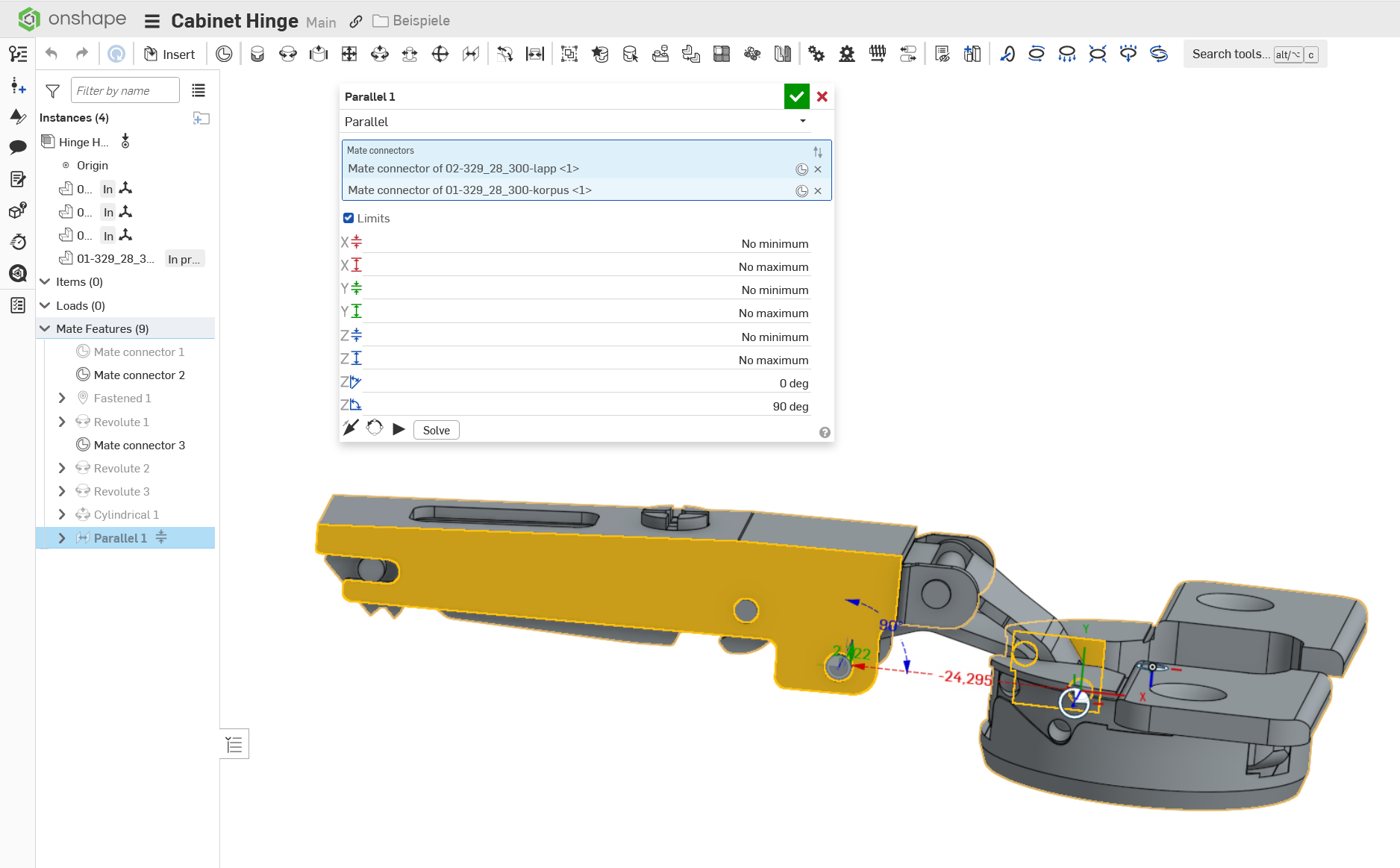Click the Mate connector toolbar icon
This screenshot has width=1400, height=868.
point(224,54)
